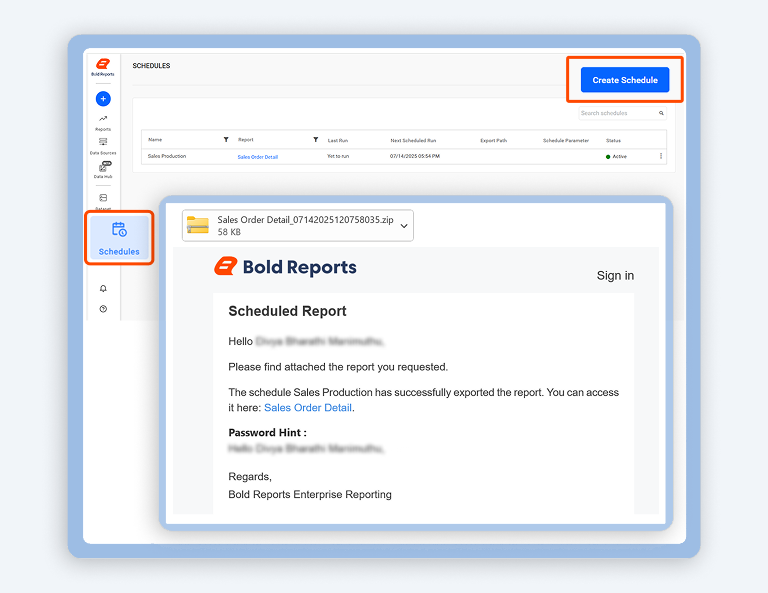This screenshot has height=593, width=768.
Task: Open the Sales Production row actions menu
Action: [x=661, y=156]
